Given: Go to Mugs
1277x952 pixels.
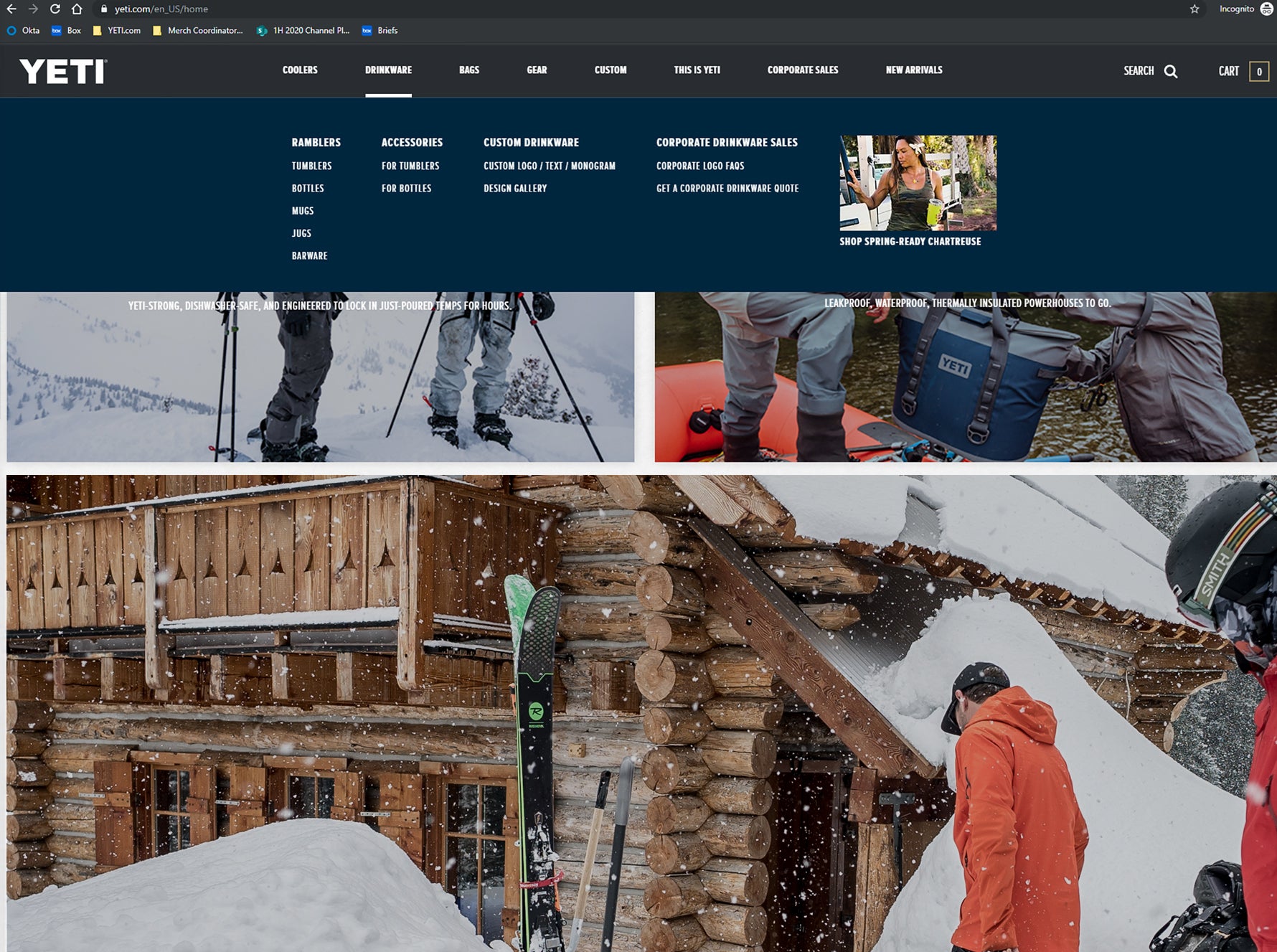Looking at the screenshot, I should tap(303, 211).
